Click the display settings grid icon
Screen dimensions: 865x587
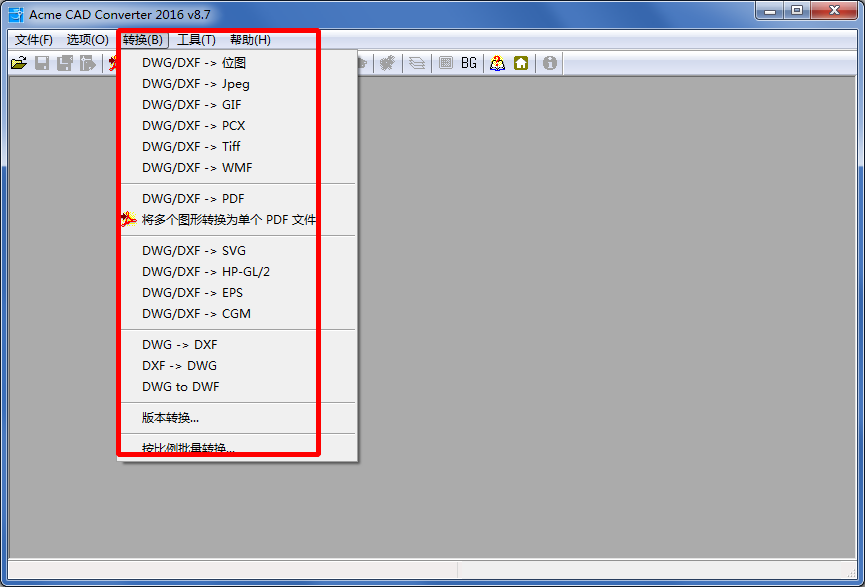445,62
